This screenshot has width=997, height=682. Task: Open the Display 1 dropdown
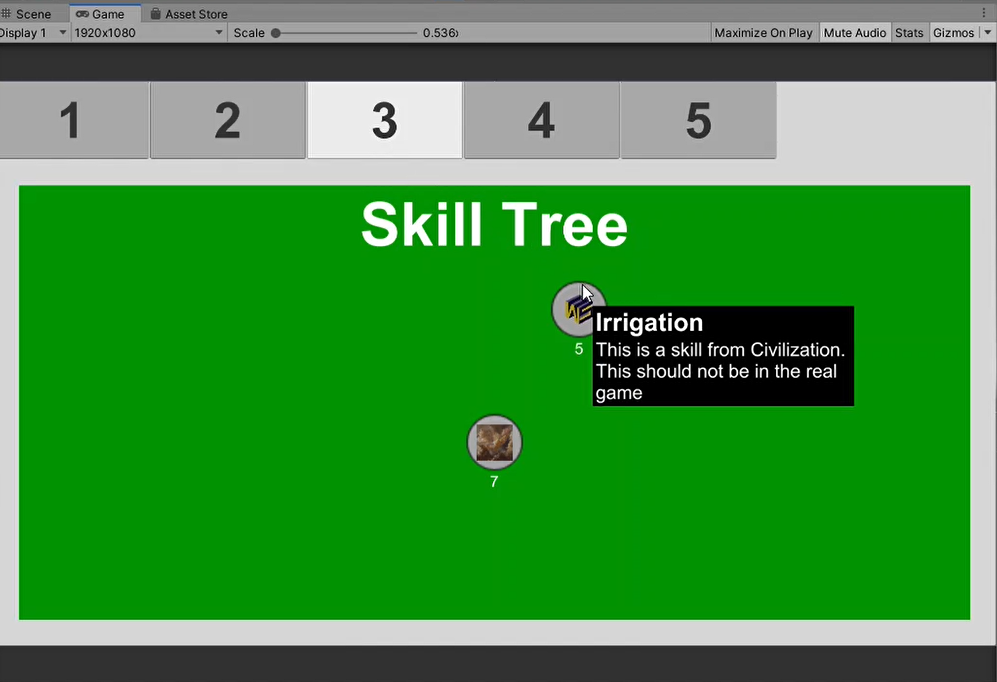tap(30, 32)
